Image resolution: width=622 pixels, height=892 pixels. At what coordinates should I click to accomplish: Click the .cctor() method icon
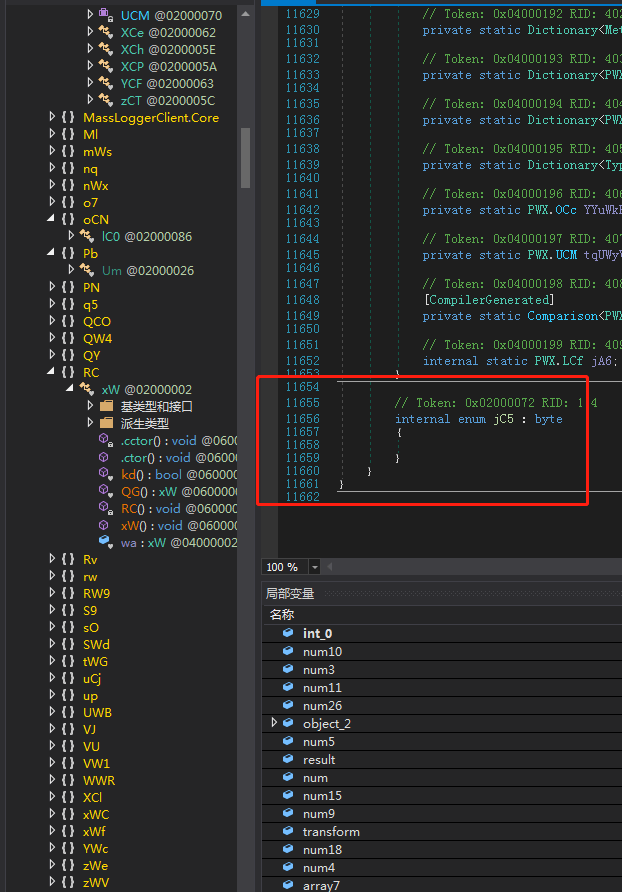105,440
